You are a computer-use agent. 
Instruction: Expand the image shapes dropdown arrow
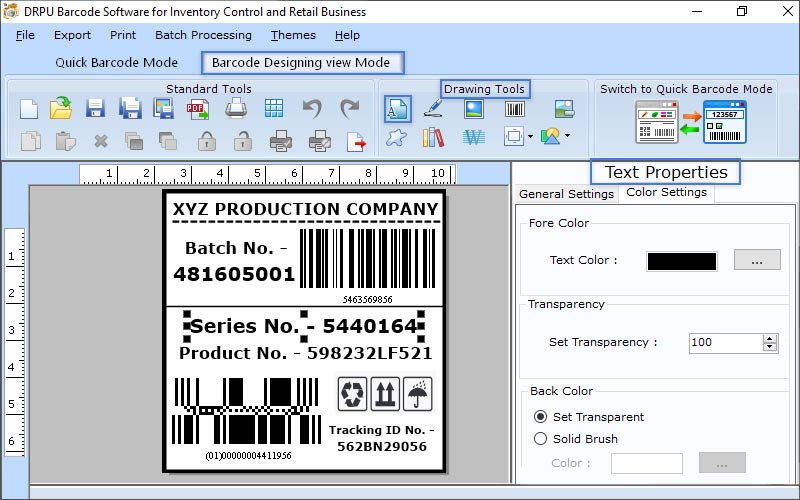click(567, 136)
